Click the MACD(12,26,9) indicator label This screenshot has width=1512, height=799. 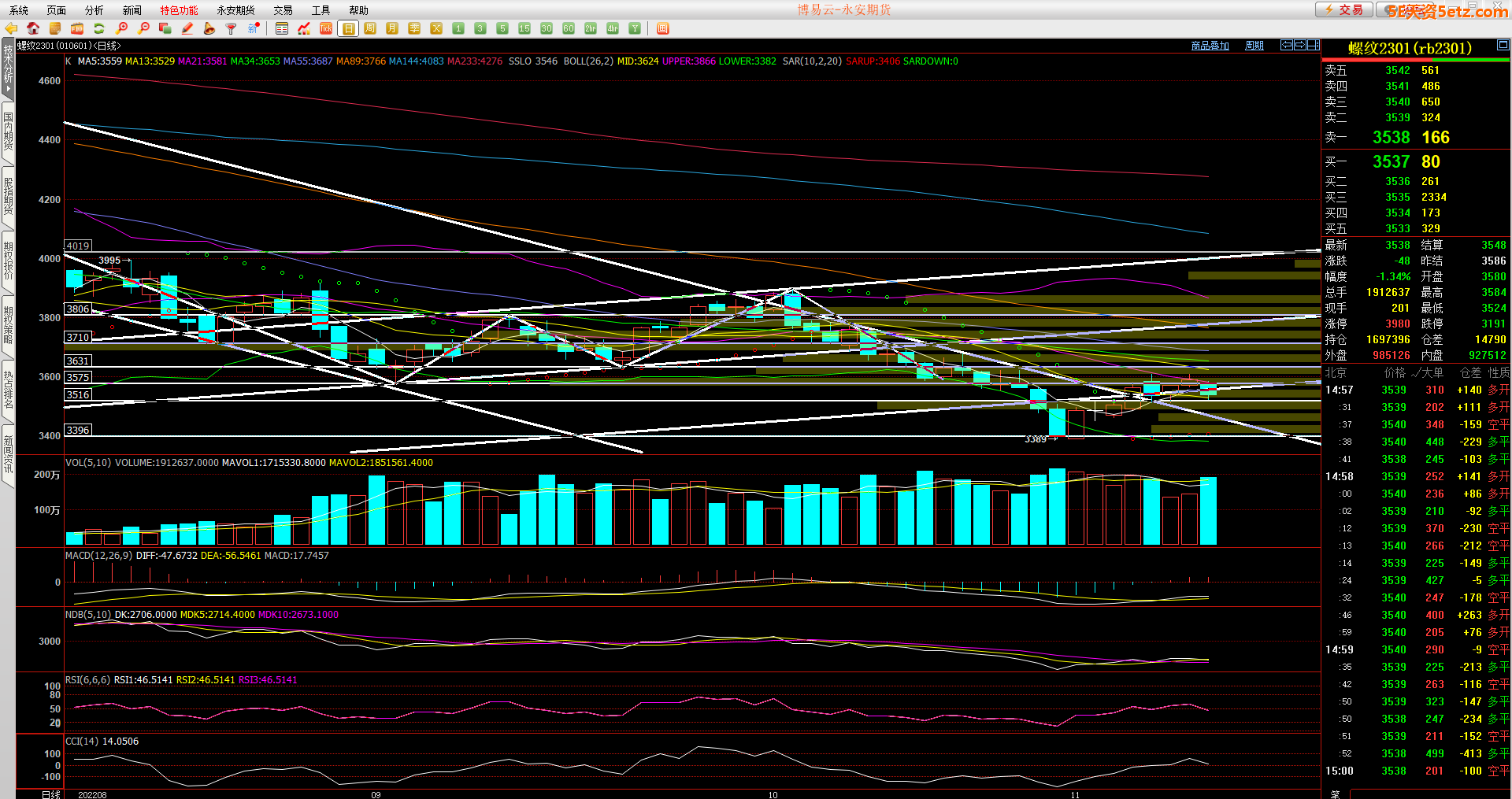pos(98,556)
